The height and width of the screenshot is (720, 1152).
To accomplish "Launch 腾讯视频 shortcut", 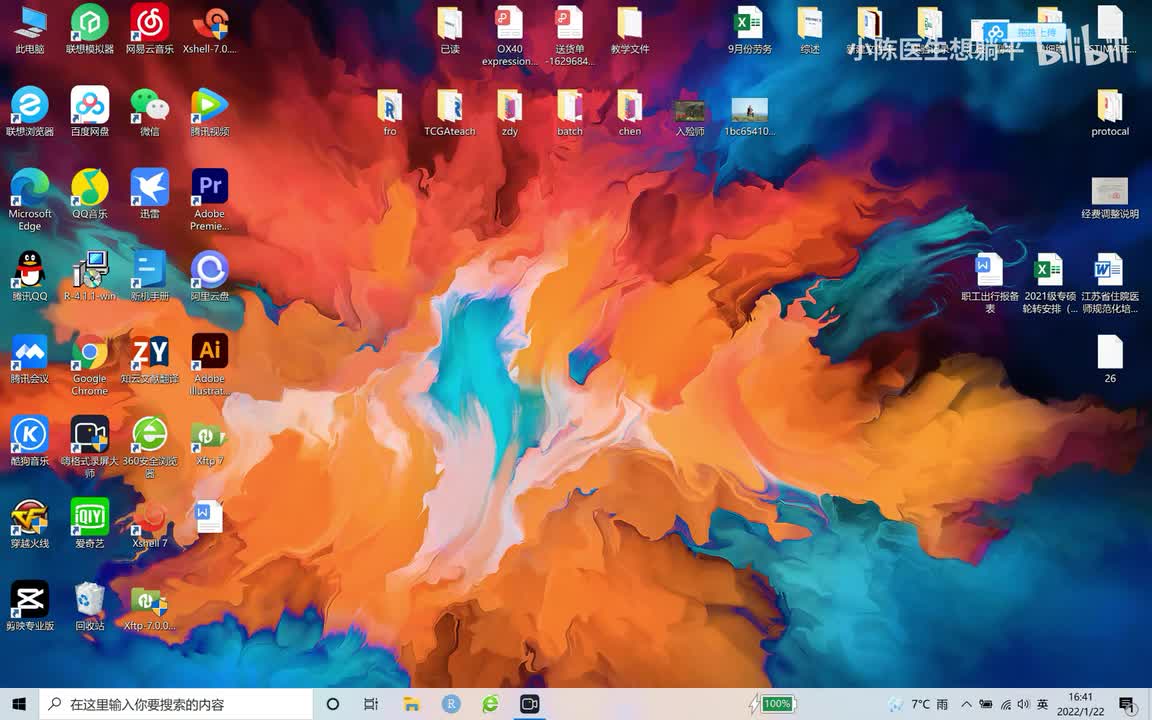I will click(209, 112).
